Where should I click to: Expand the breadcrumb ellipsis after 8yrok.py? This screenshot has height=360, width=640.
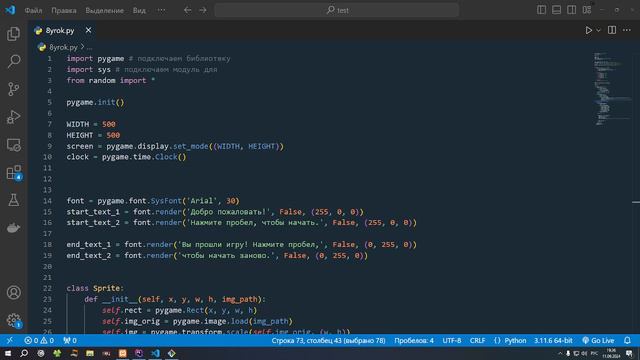point(89,47)
